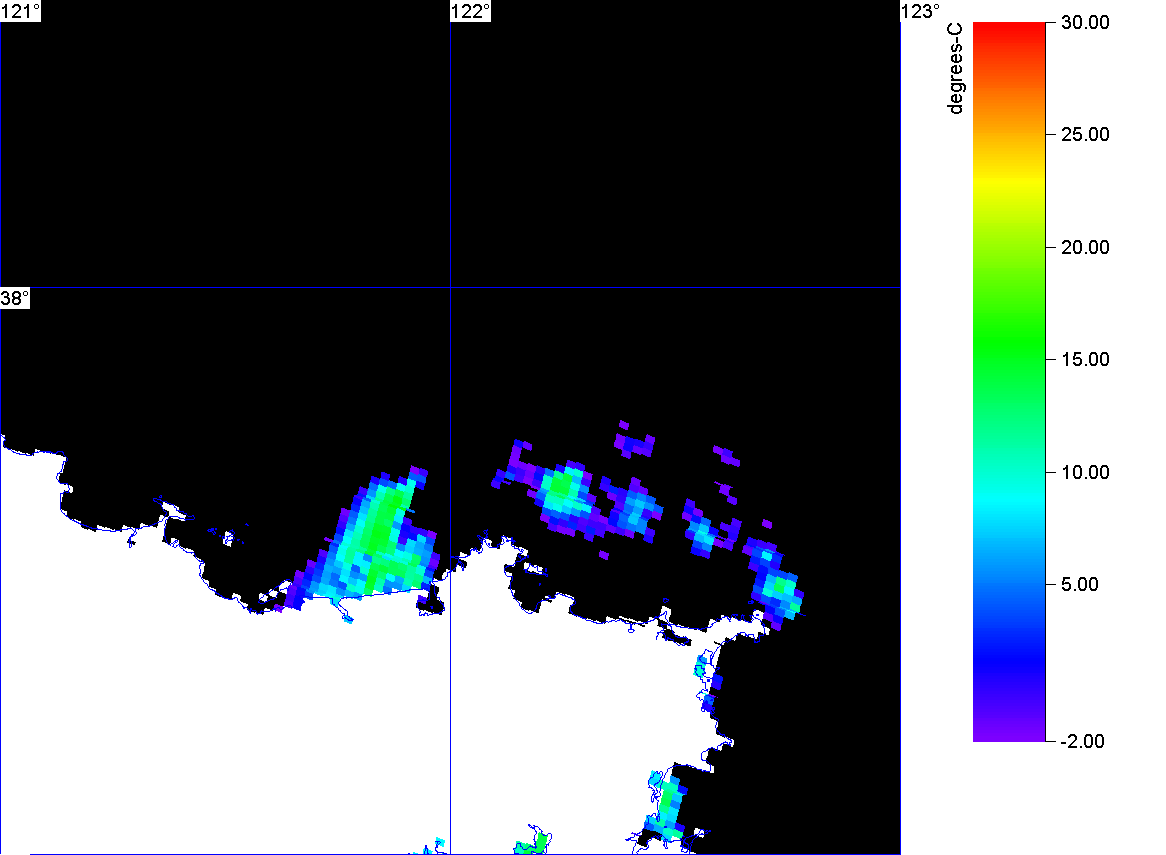This screenshot has width=1166, height=855.
Task: Click the 25.00 colorbar tick label
Action: (1085, 135)
